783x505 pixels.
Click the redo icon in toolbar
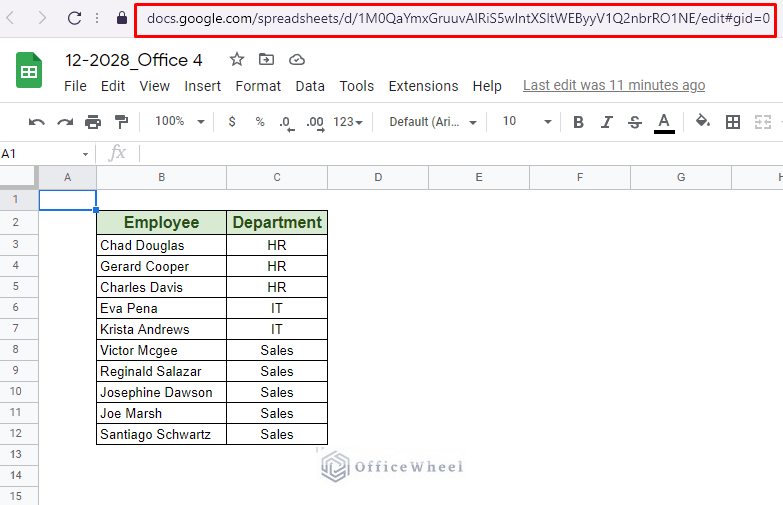click(65, 122)
